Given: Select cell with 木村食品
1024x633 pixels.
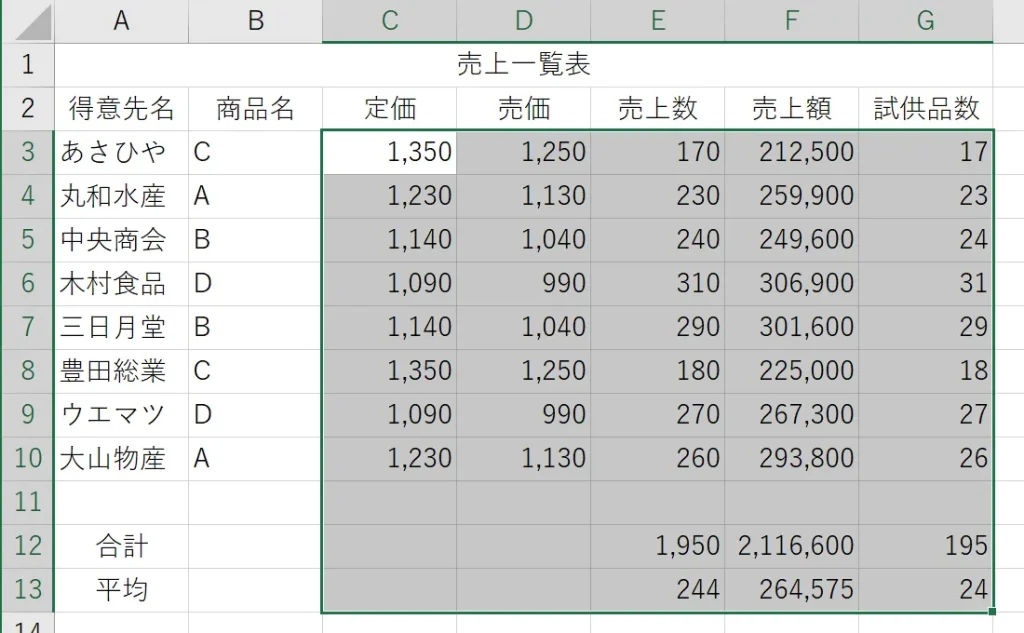Looking at the screenshot, I should coord(121,284).
